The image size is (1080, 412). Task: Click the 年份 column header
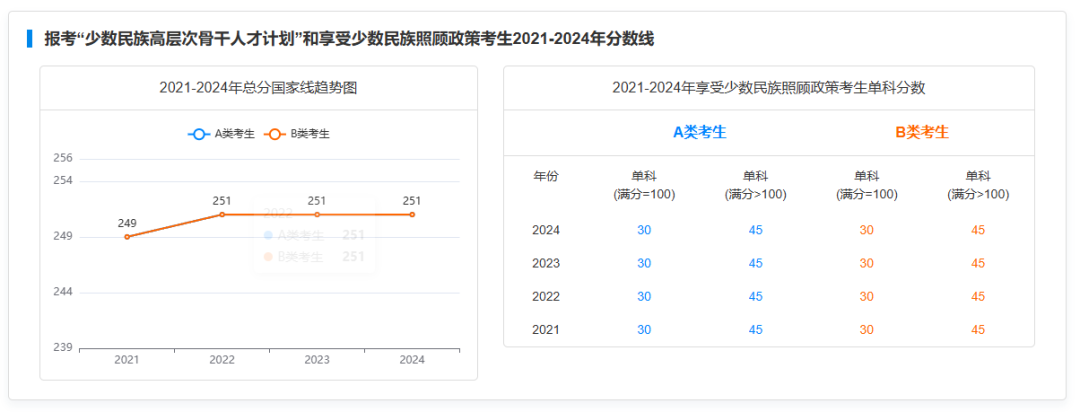click(x=546, y=176)
